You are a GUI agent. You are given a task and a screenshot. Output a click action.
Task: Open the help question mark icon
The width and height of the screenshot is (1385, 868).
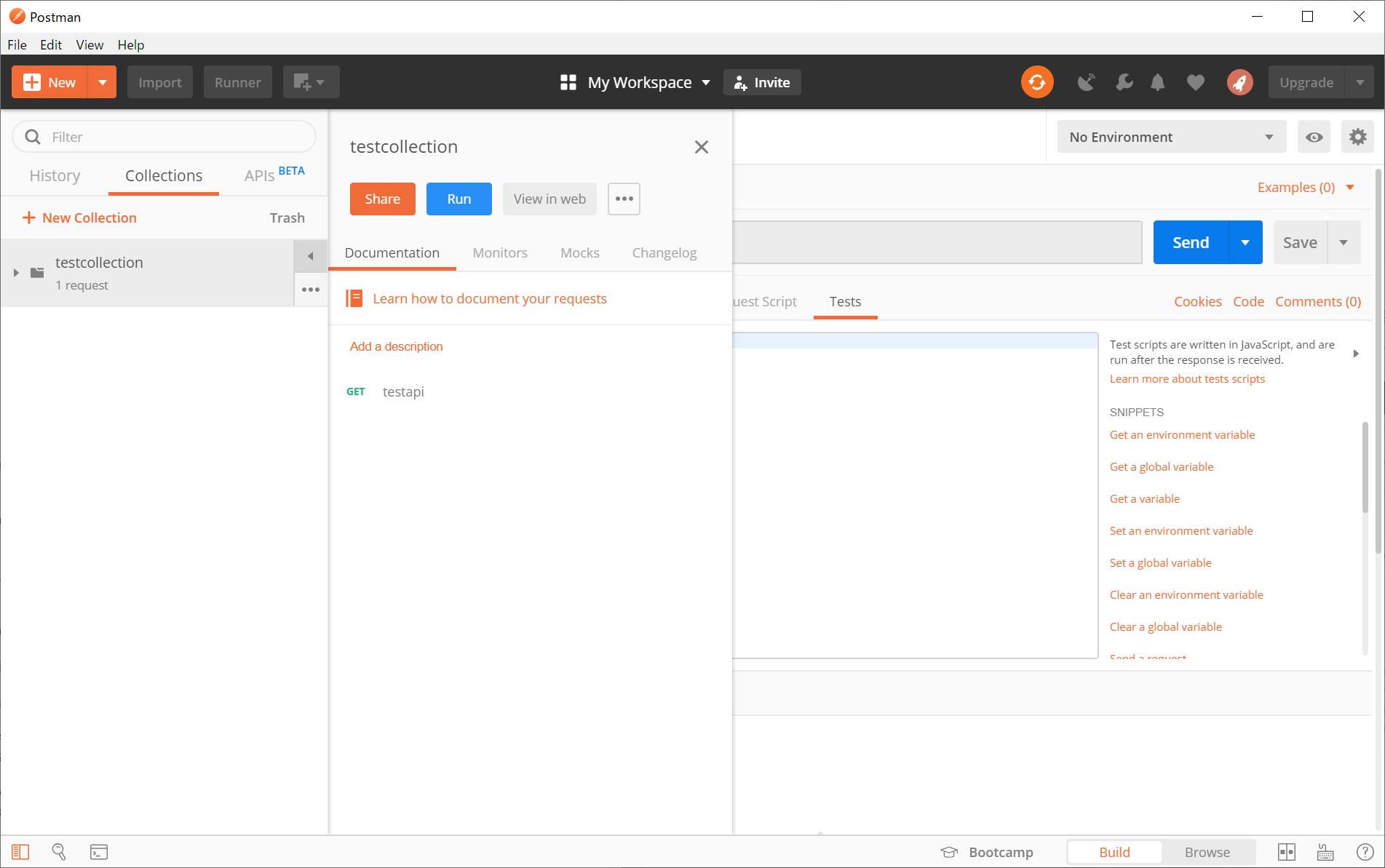pyautogui.click(x=1365, y=852)
